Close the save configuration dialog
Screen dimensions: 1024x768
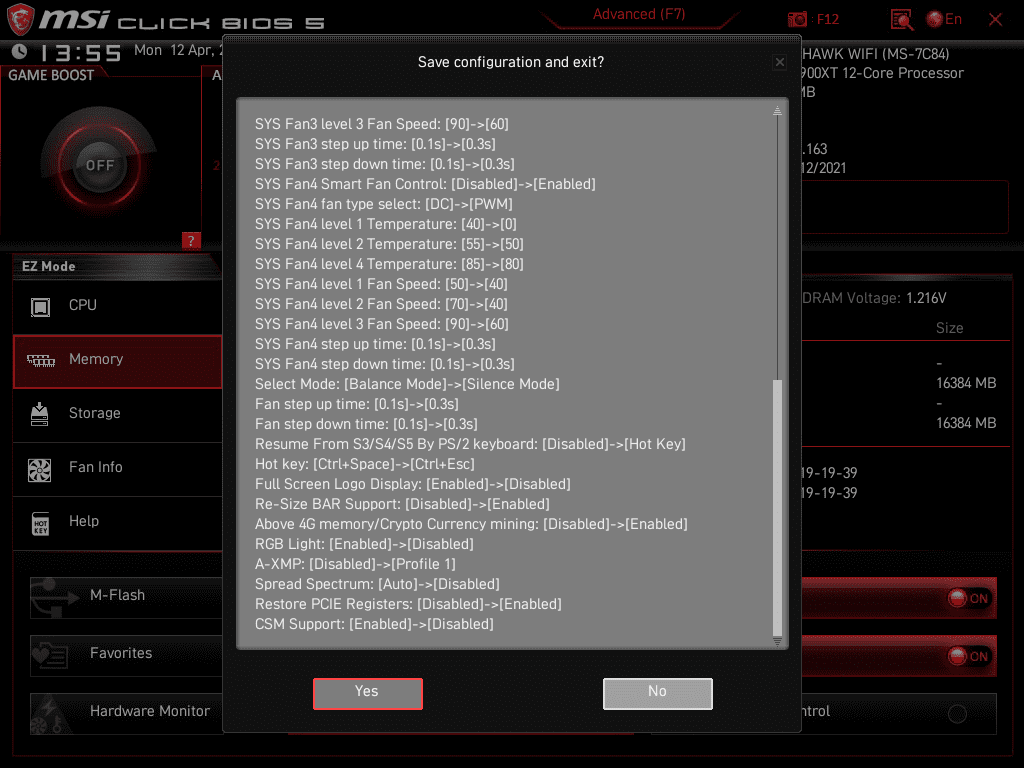[x=780, y=62]
